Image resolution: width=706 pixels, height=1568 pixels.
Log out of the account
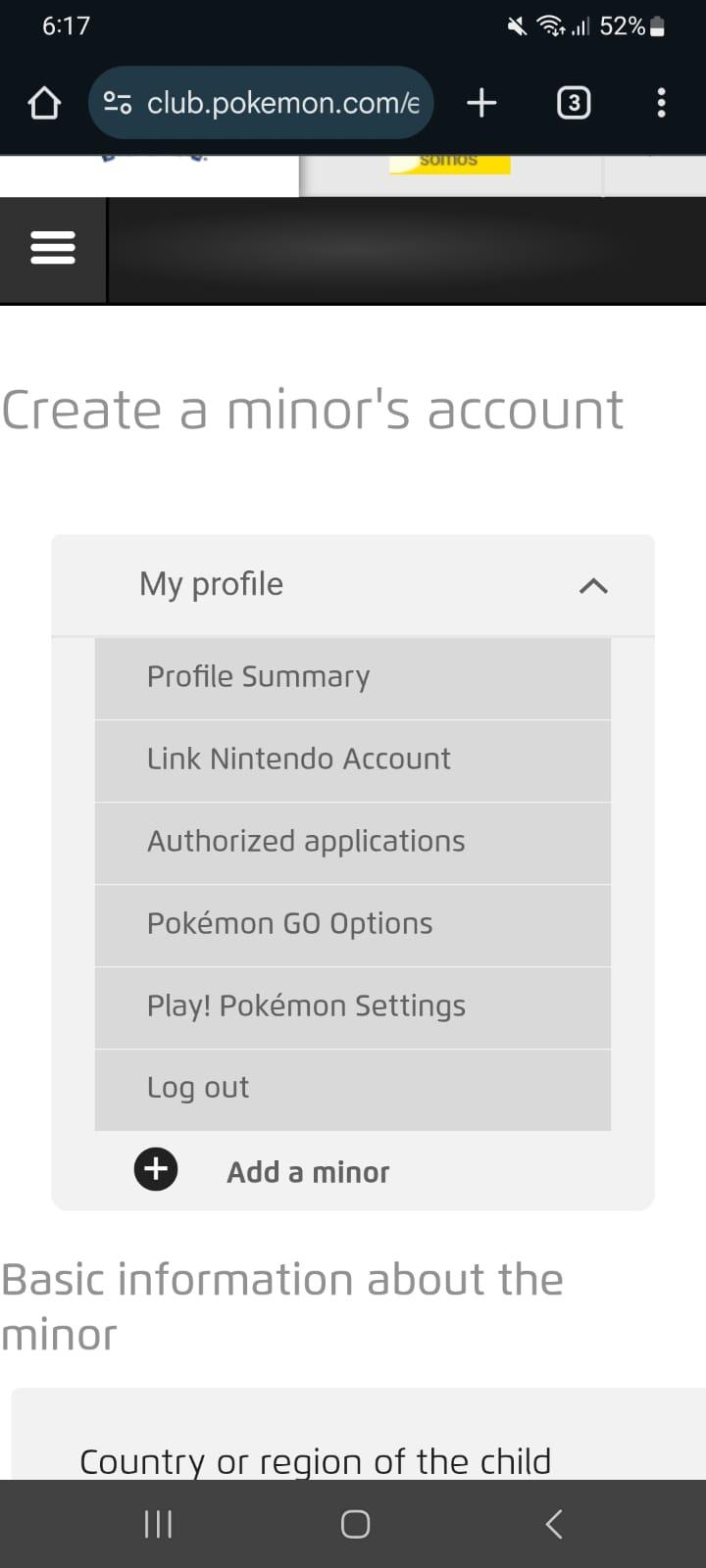(198, 1088)
